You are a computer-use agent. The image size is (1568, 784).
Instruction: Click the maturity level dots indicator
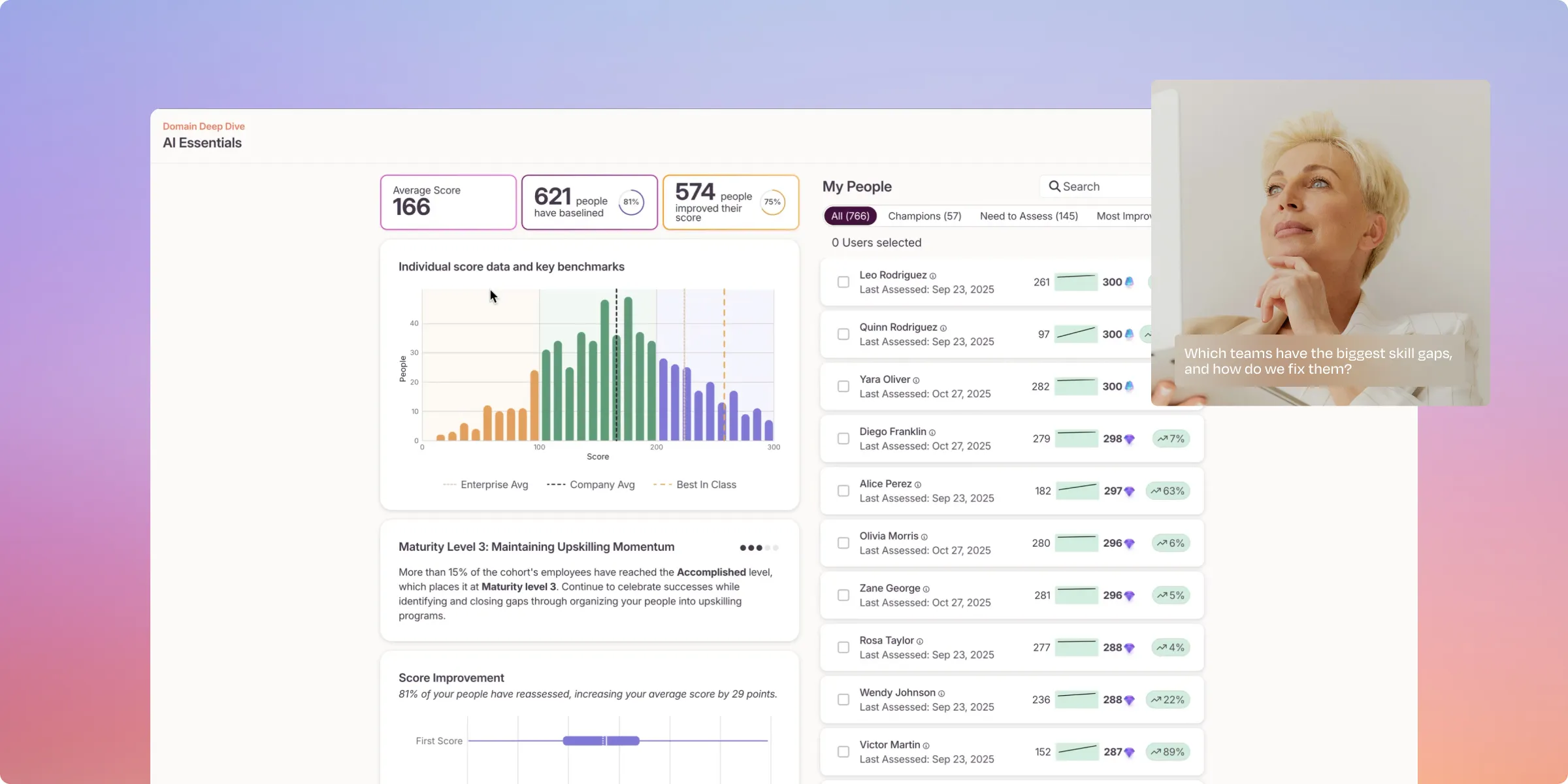(x=759, y=547)
